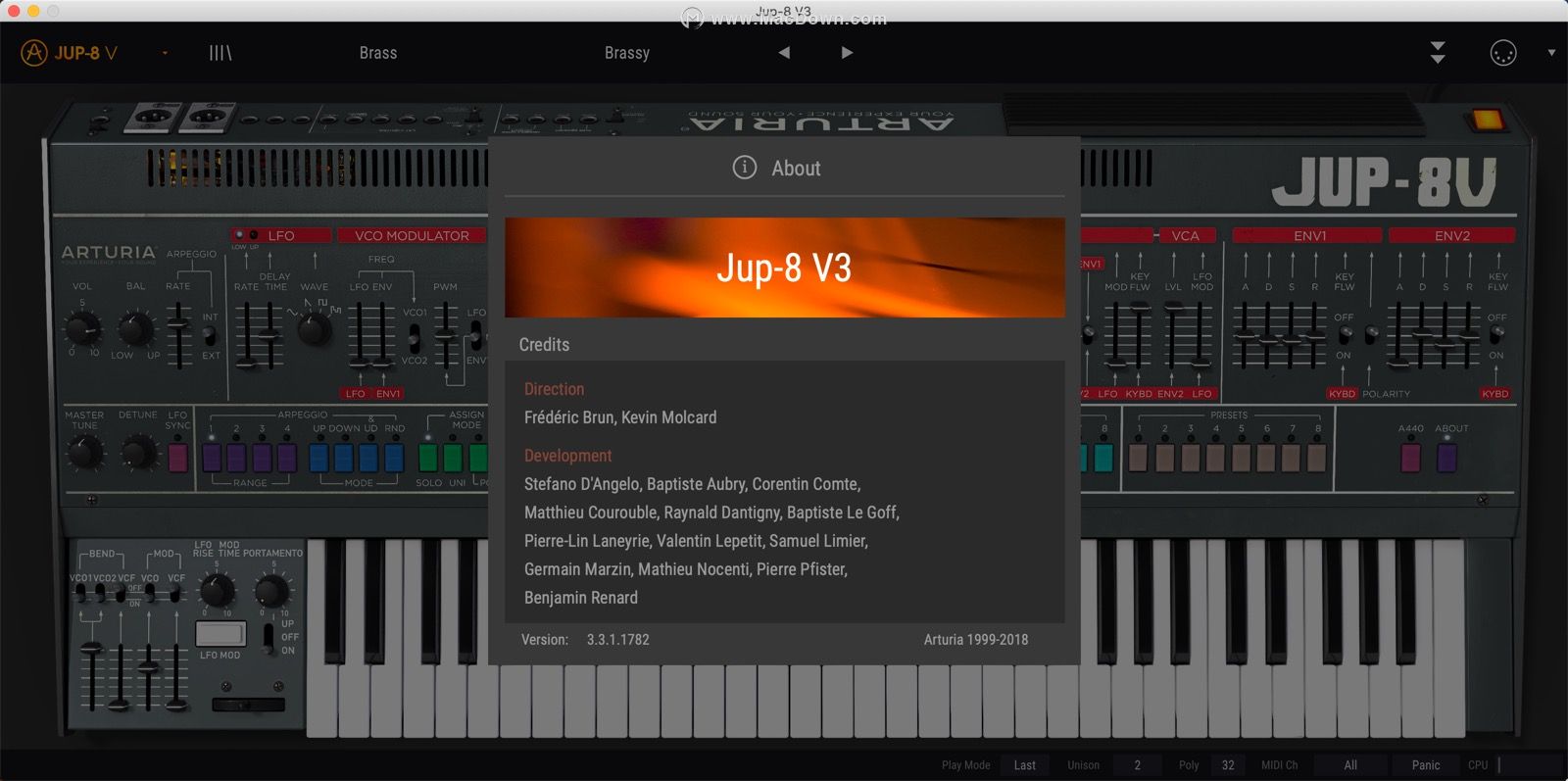Click version number 3.3.1.1782

(x=617, y=640)
